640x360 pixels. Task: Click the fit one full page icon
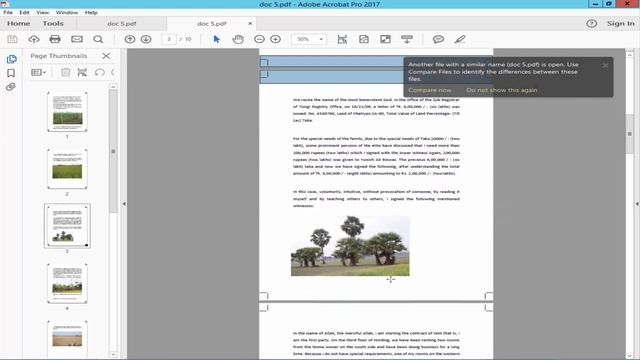point(364,39)
